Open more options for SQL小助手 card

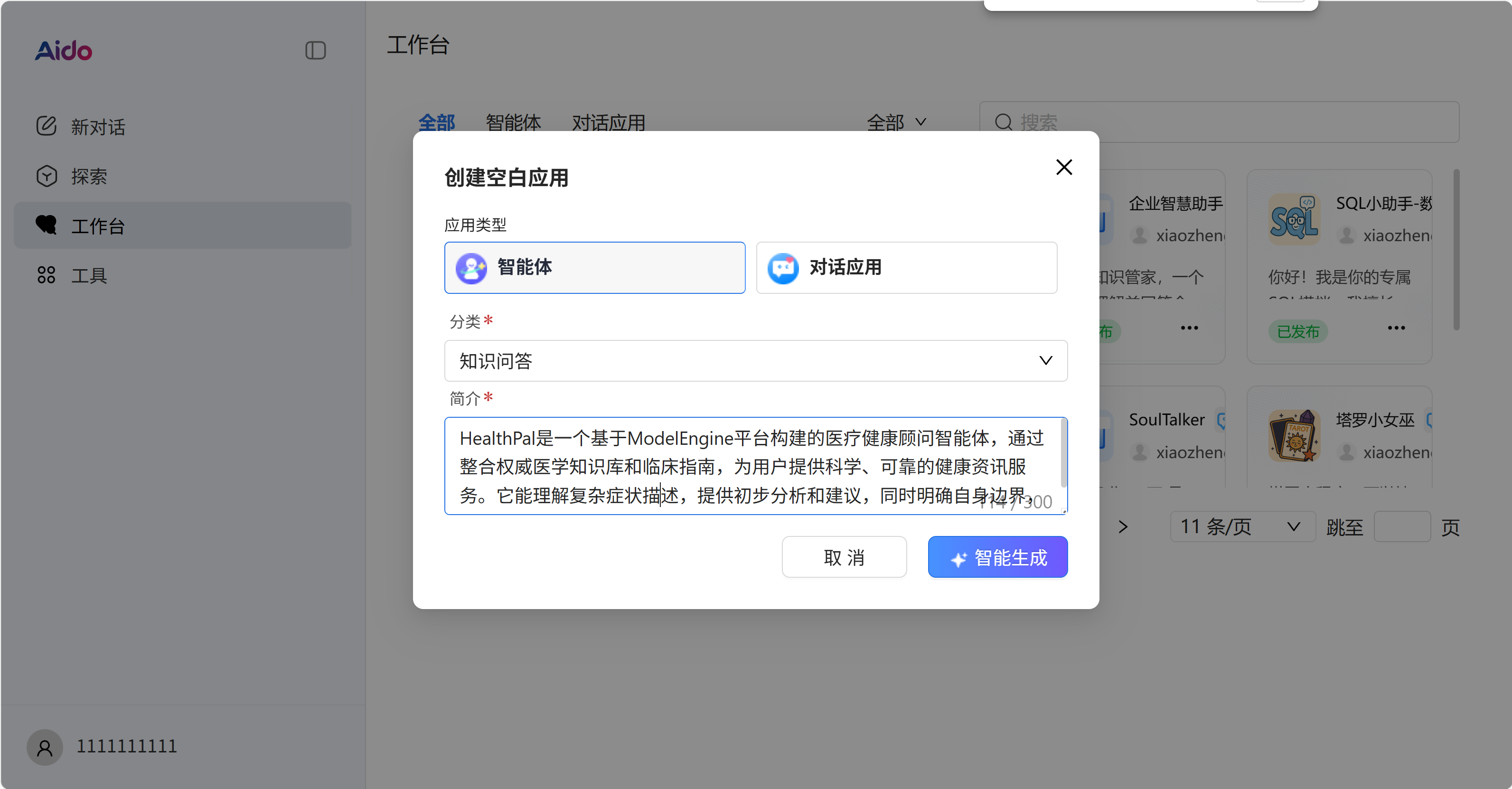[x=1396, y=328]
